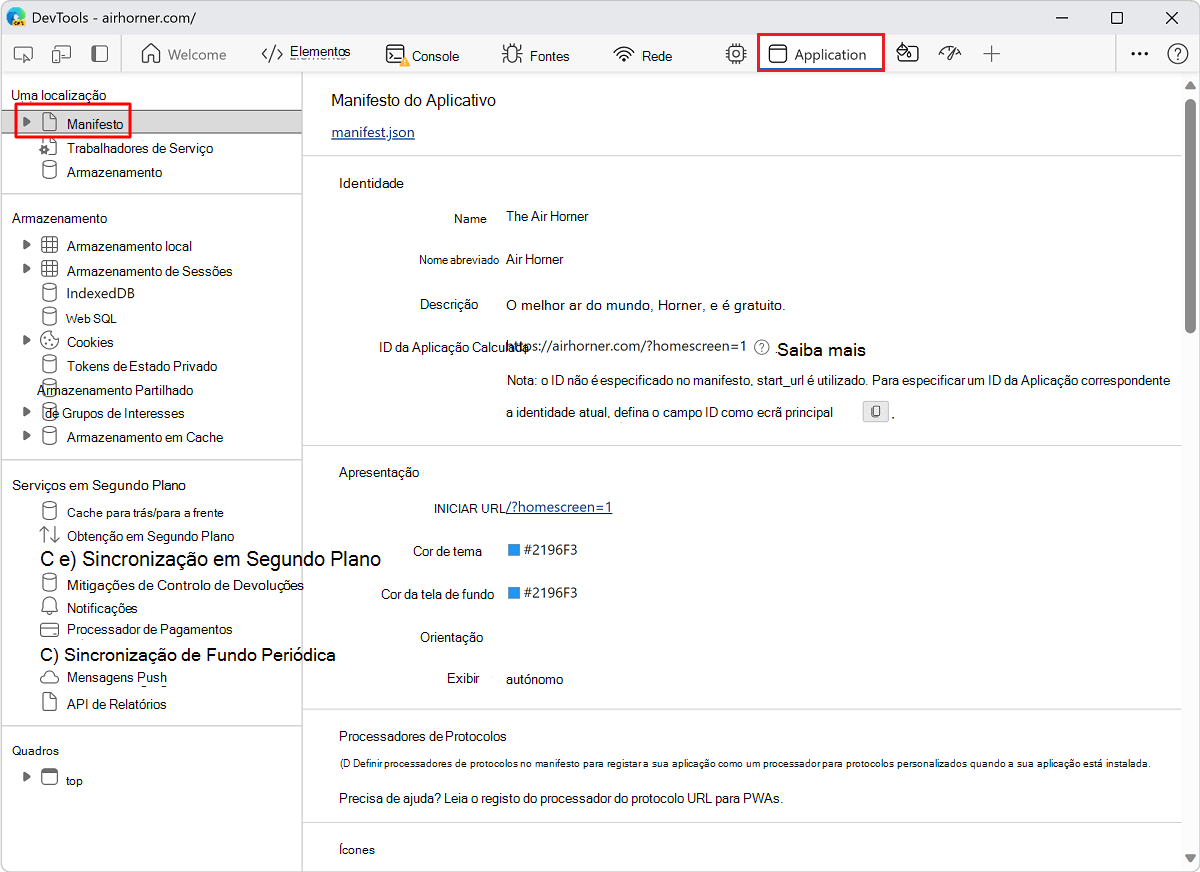Click the Microsoft Edge DevTools title bar icon
1200x872 pixels.
(17, 18)
